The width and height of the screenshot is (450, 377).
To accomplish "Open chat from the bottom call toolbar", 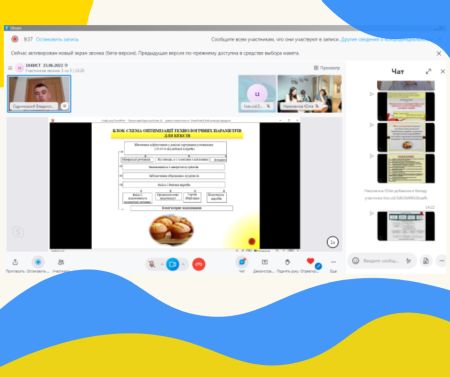I will click(242, 262).
